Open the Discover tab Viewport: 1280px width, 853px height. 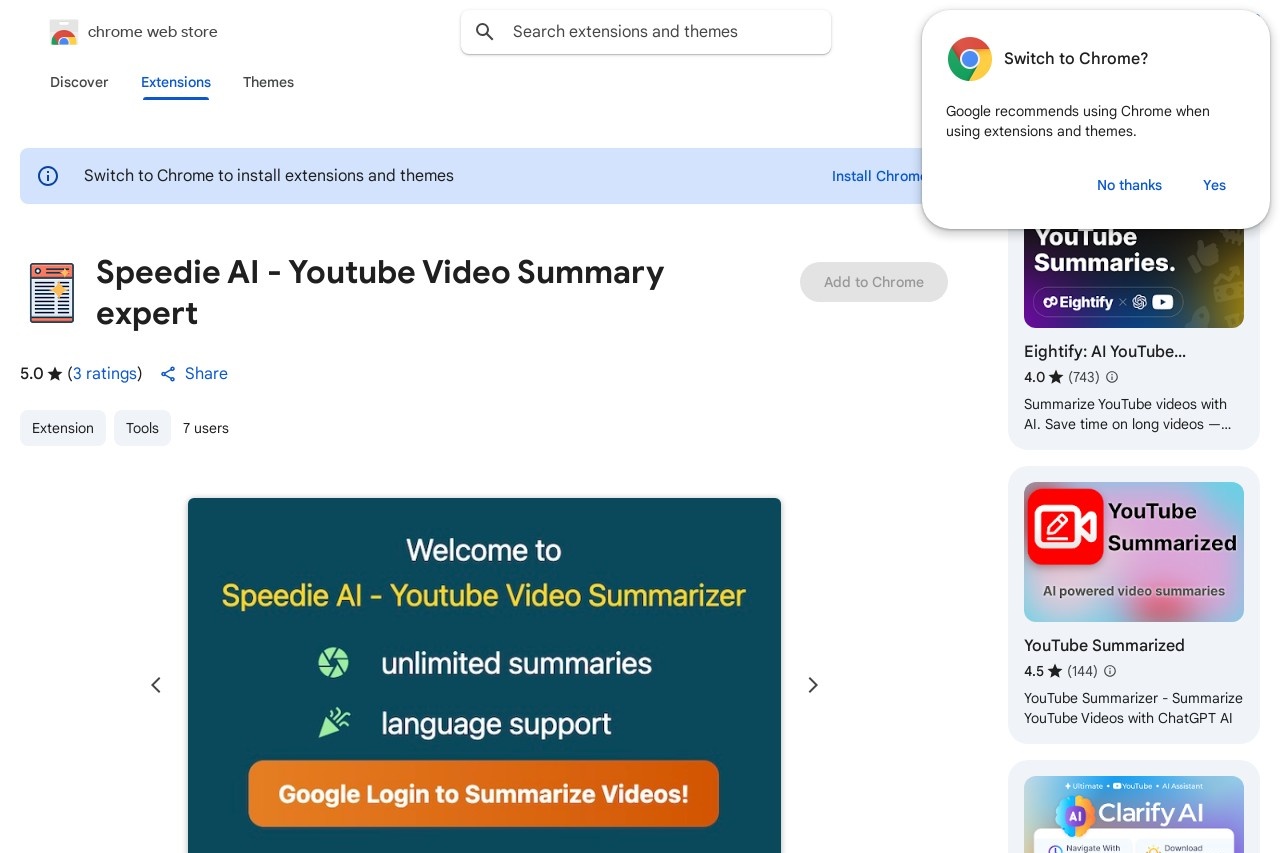click(x=79, y=82)
